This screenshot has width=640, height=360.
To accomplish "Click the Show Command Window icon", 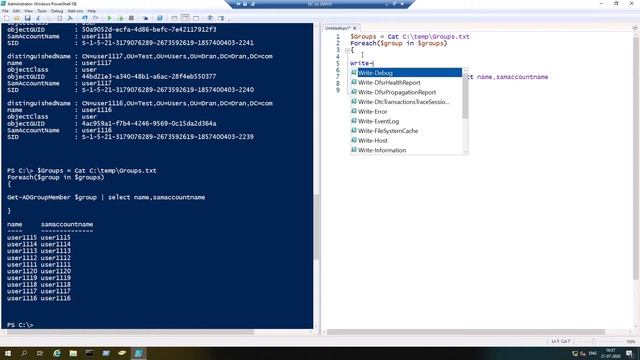I will pos(210,18).
